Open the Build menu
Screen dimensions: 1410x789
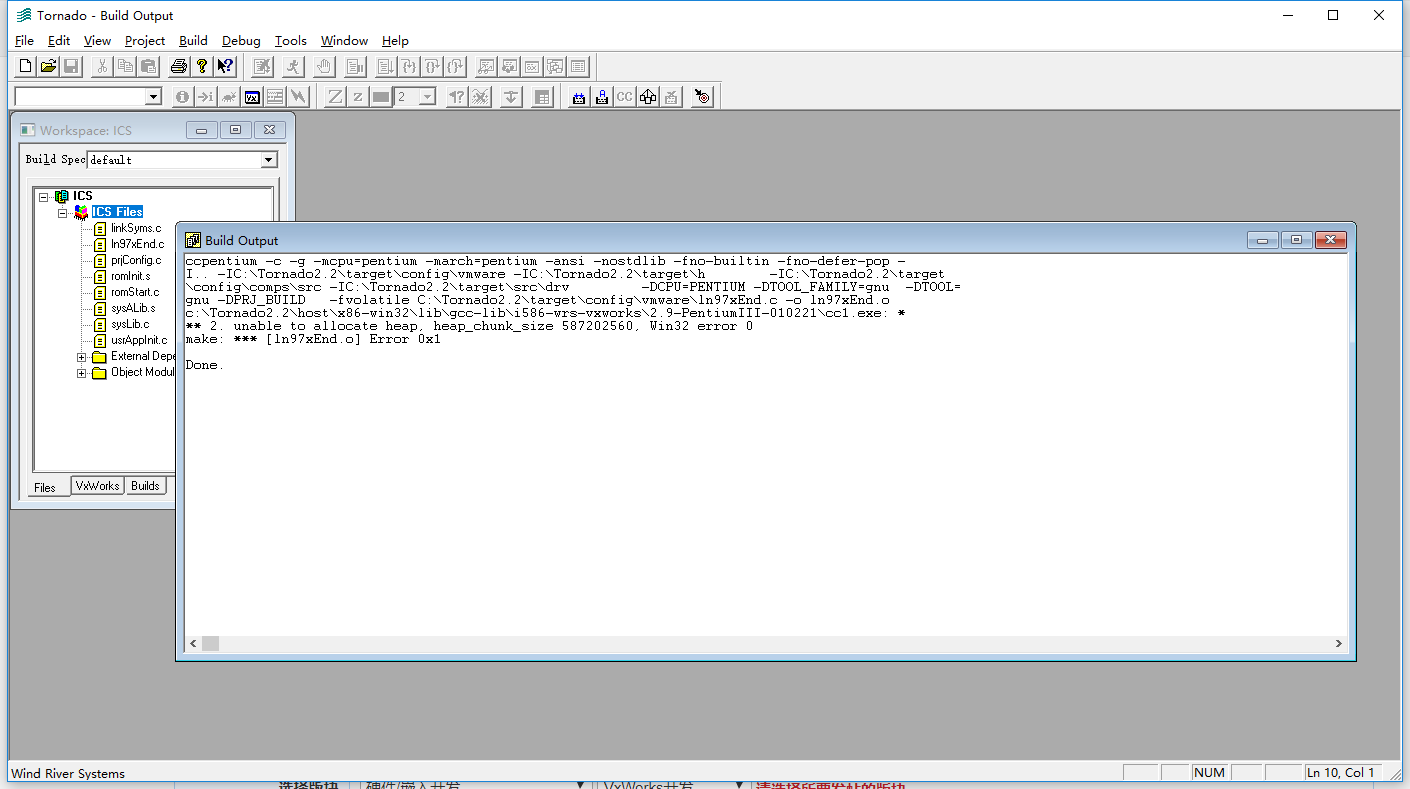click(x=193, y=41)
